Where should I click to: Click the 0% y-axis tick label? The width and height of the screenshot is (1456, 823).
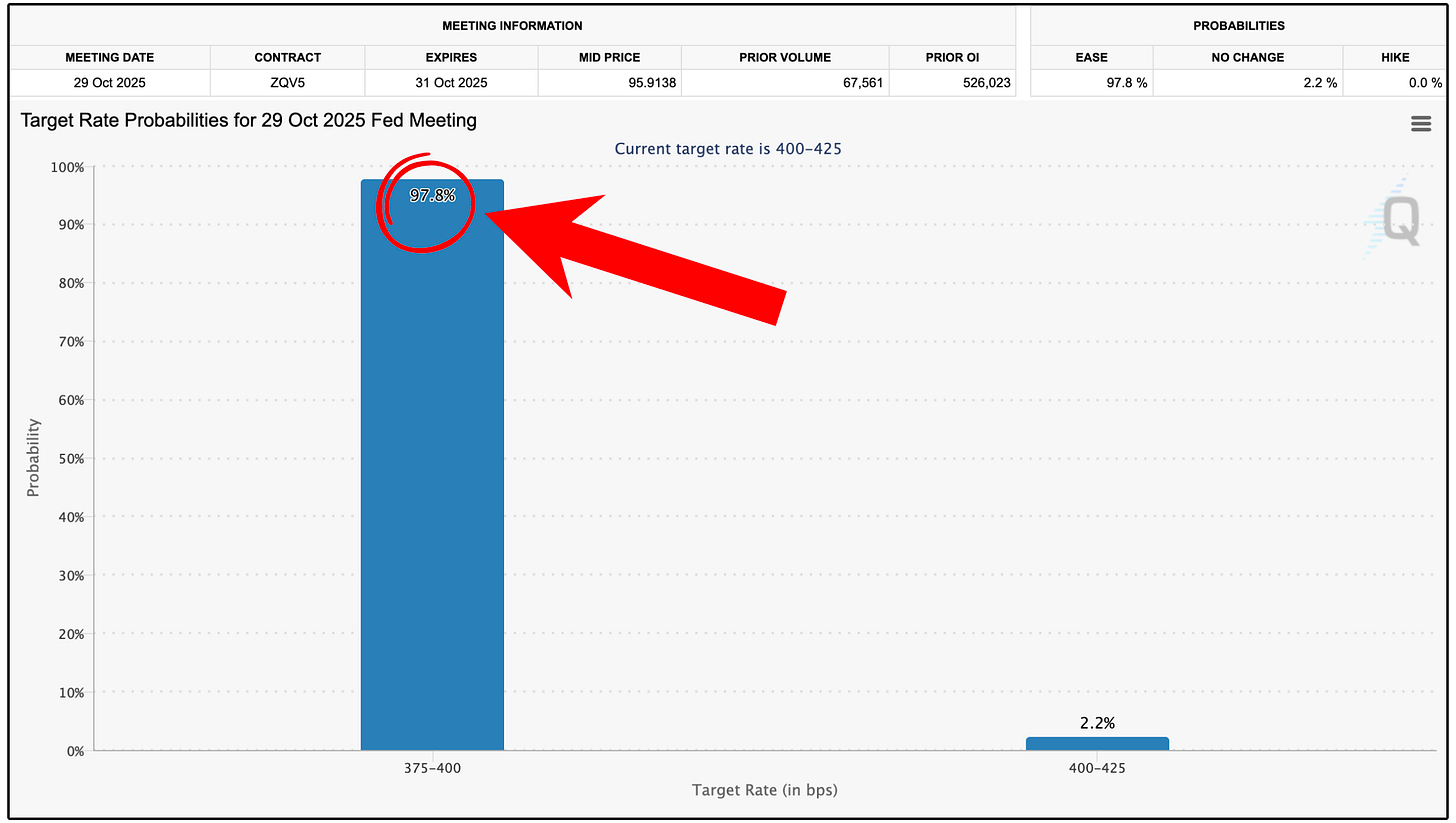[x=74, y=751]
